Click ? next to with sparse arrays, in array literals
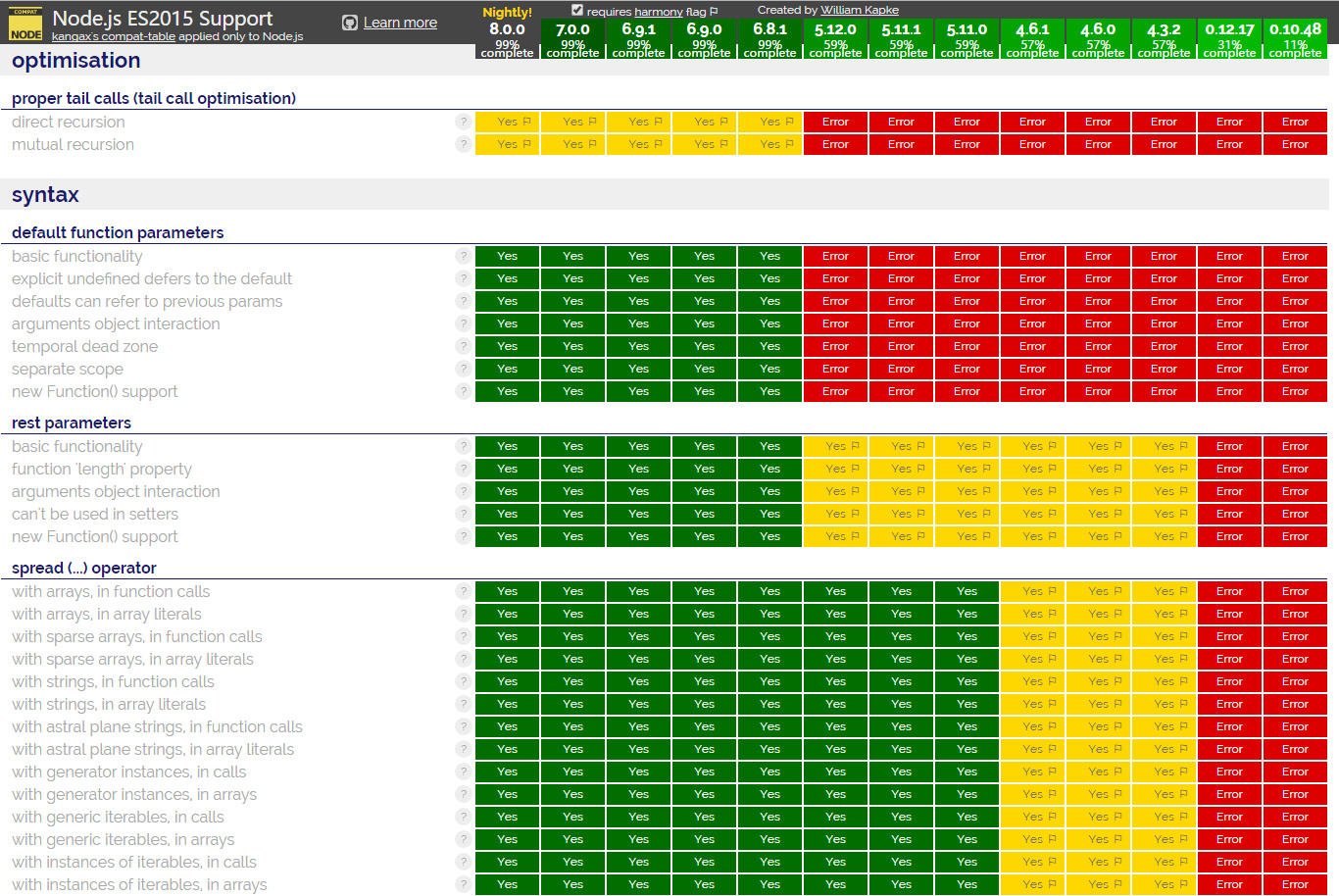This screenshot has height=896, width=1339. 463,659
